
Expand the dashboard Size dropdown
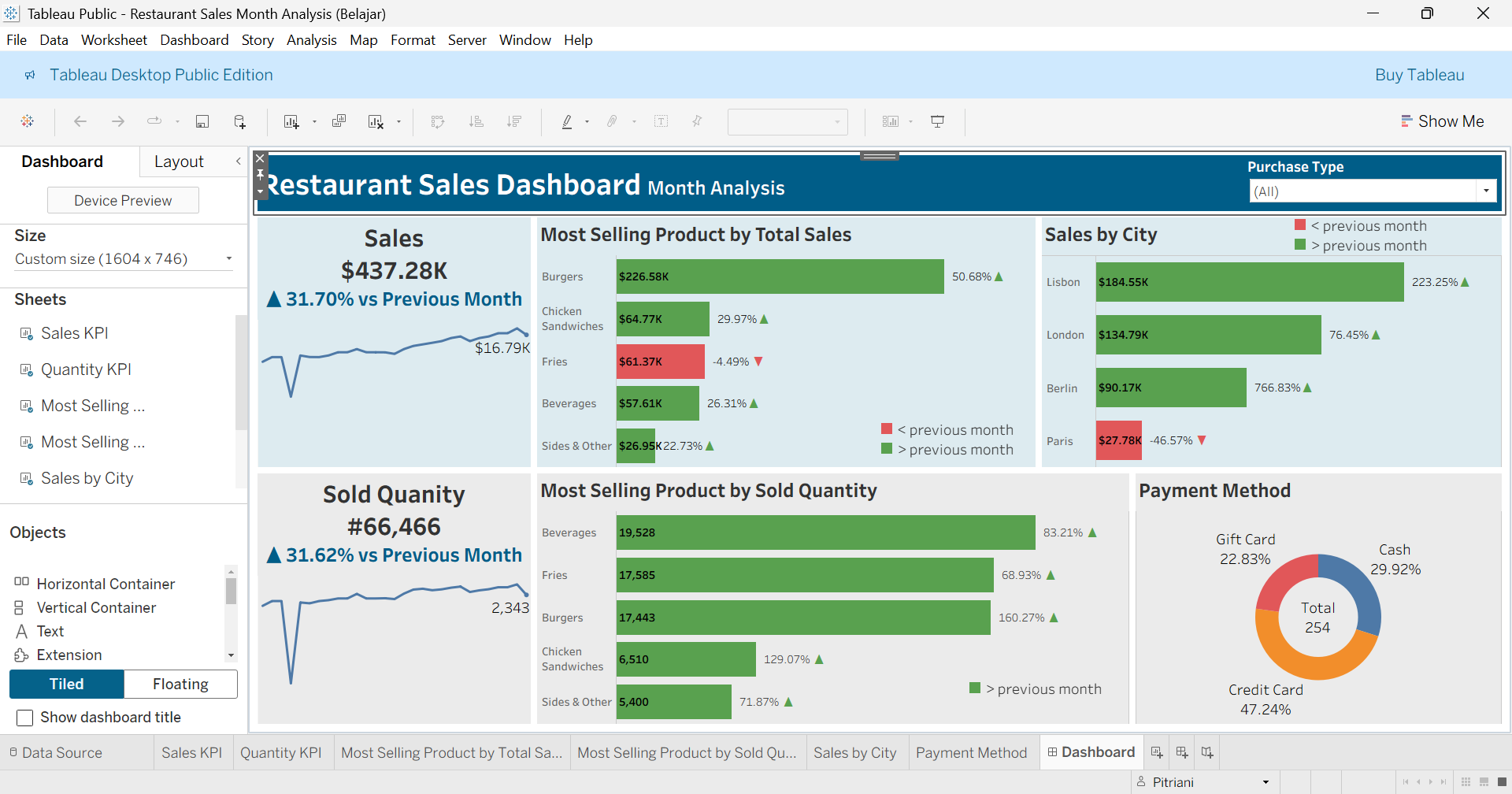point(228,259)
